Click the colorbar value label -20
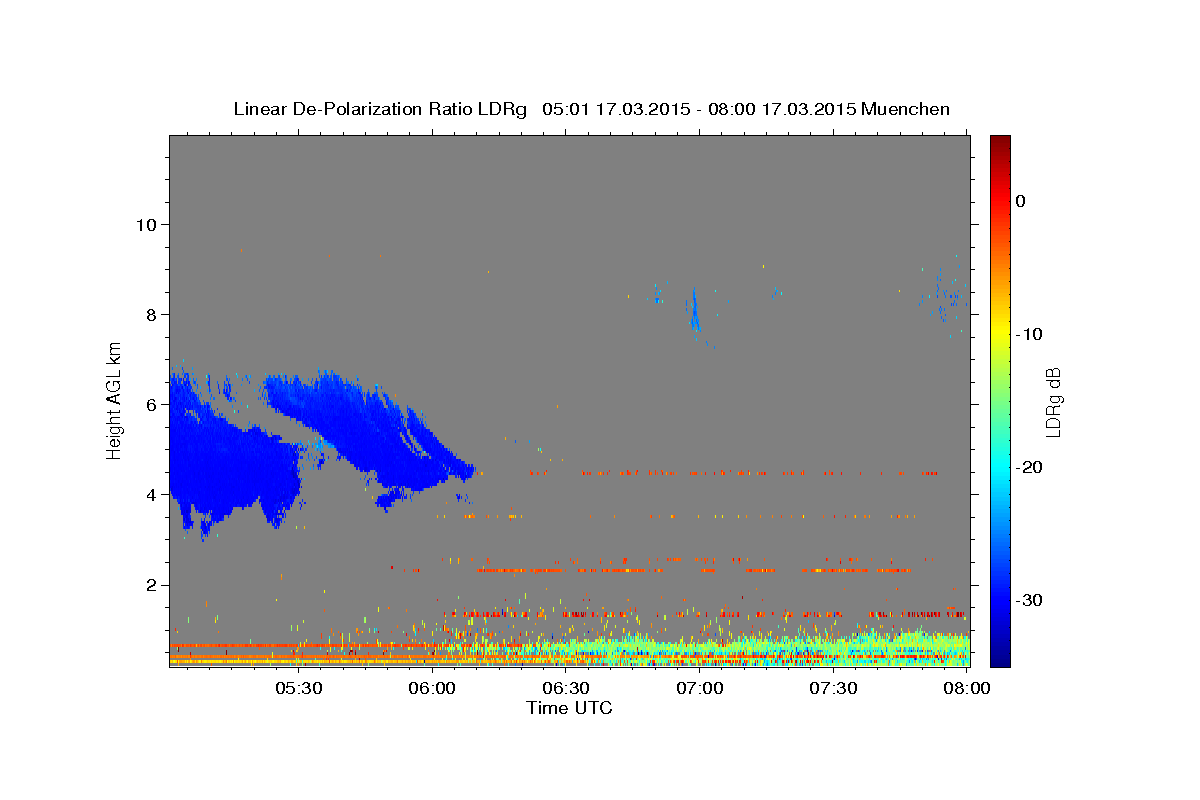This screenshot has height=800, width=1200. click(x=1030, y=467)
